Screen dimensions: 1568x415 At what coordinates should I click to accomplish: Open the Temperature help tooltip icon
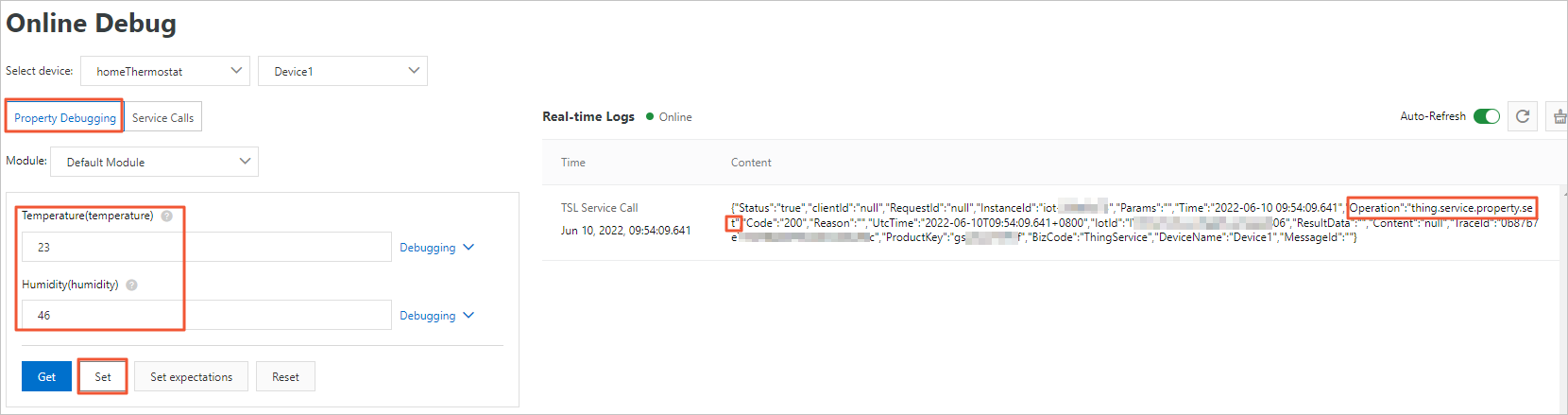[166, 216]
